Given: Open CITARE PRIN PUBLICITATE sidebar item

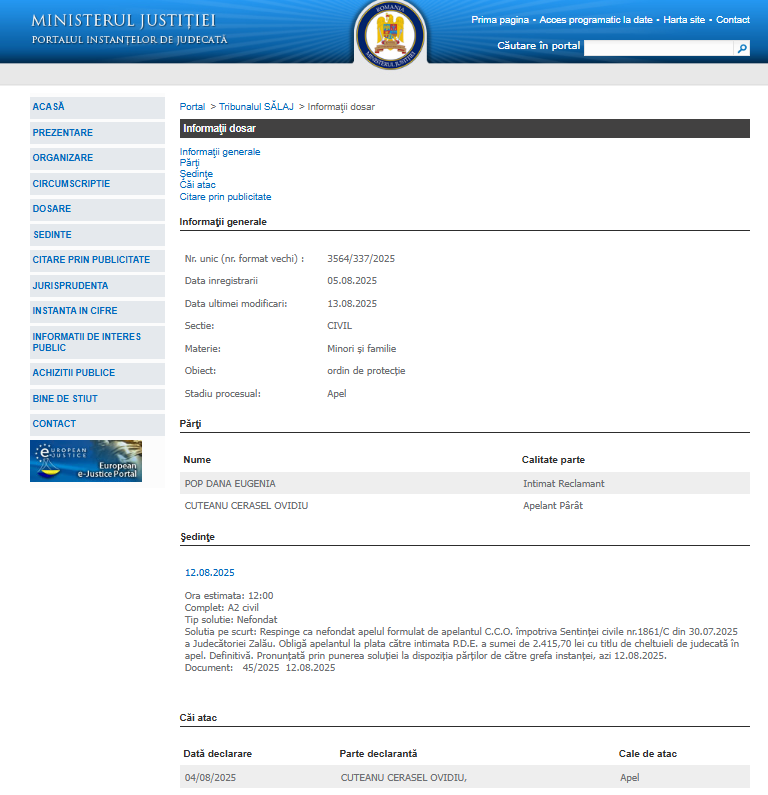Looking at the screenshot, I should click(97, 260).
